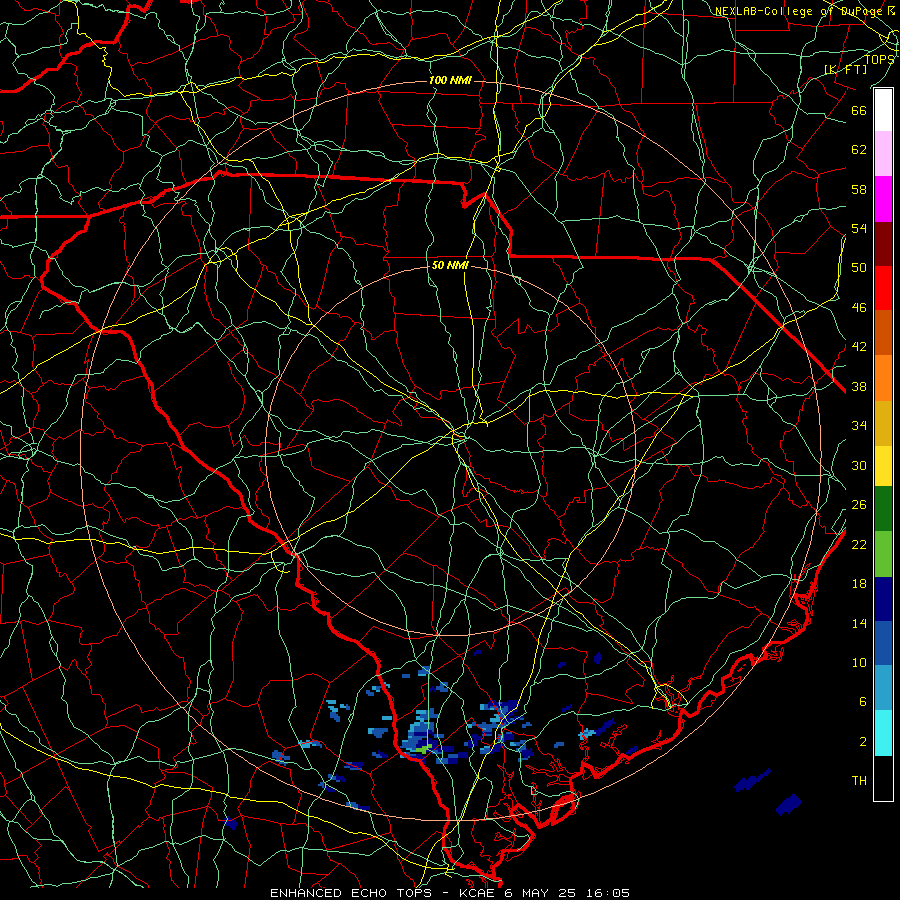Click the TH threshold label
The width and height of the screenshot is (900, 900).
point(859,781)
